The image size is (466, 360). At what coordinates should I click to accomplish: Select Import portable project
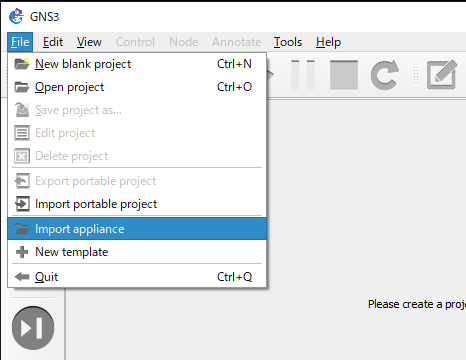pos(137,204)
